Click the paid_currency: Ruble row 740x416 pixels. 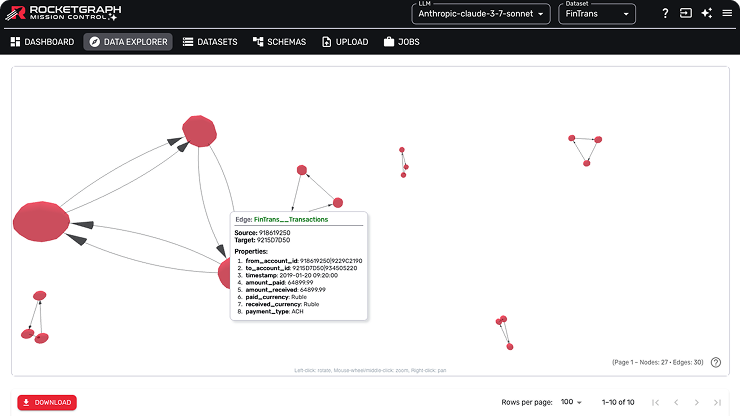pyautogui.click(x=276, y=297)
